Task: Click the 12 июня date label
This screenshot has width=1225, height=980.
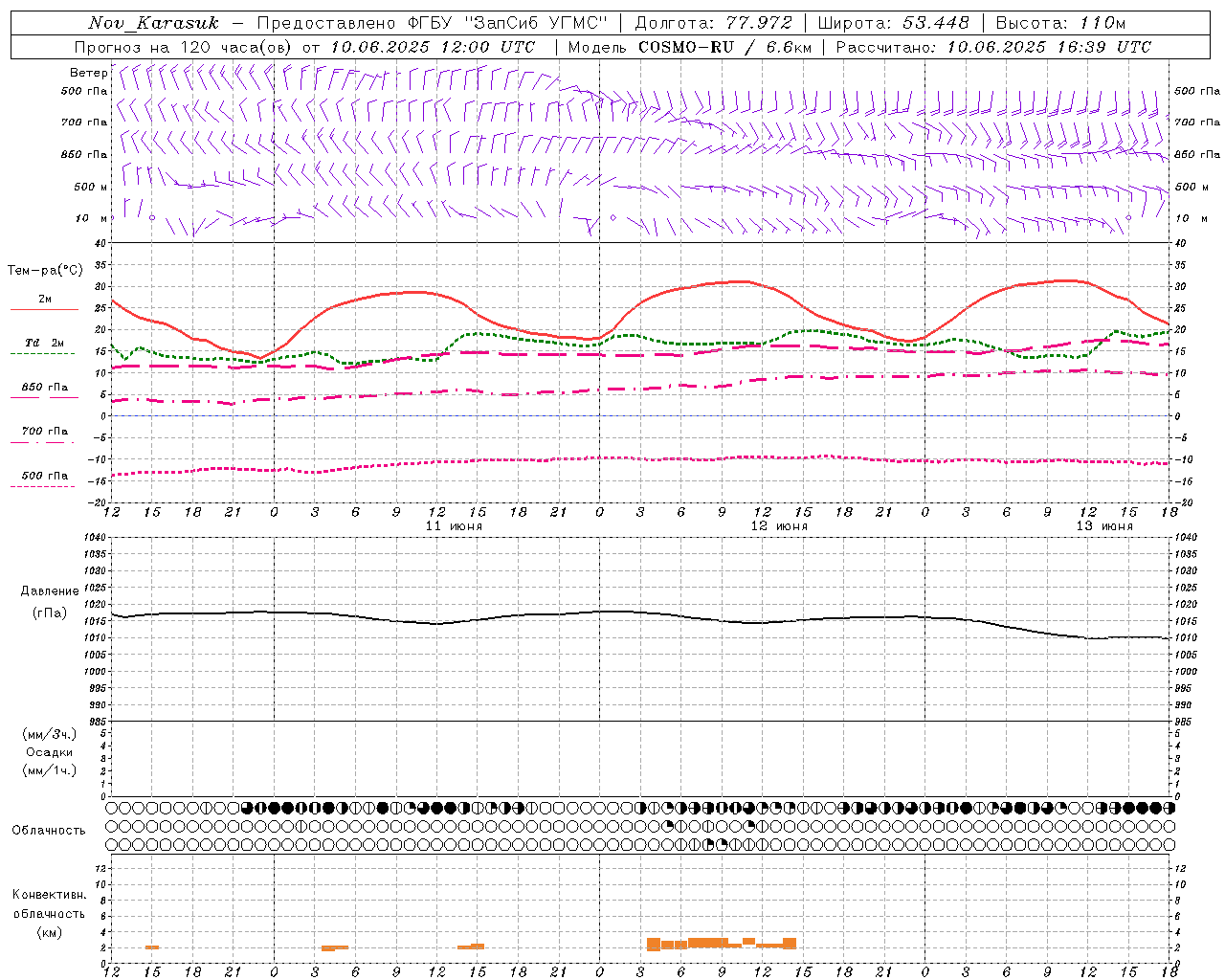Action: tap(779, 526)
